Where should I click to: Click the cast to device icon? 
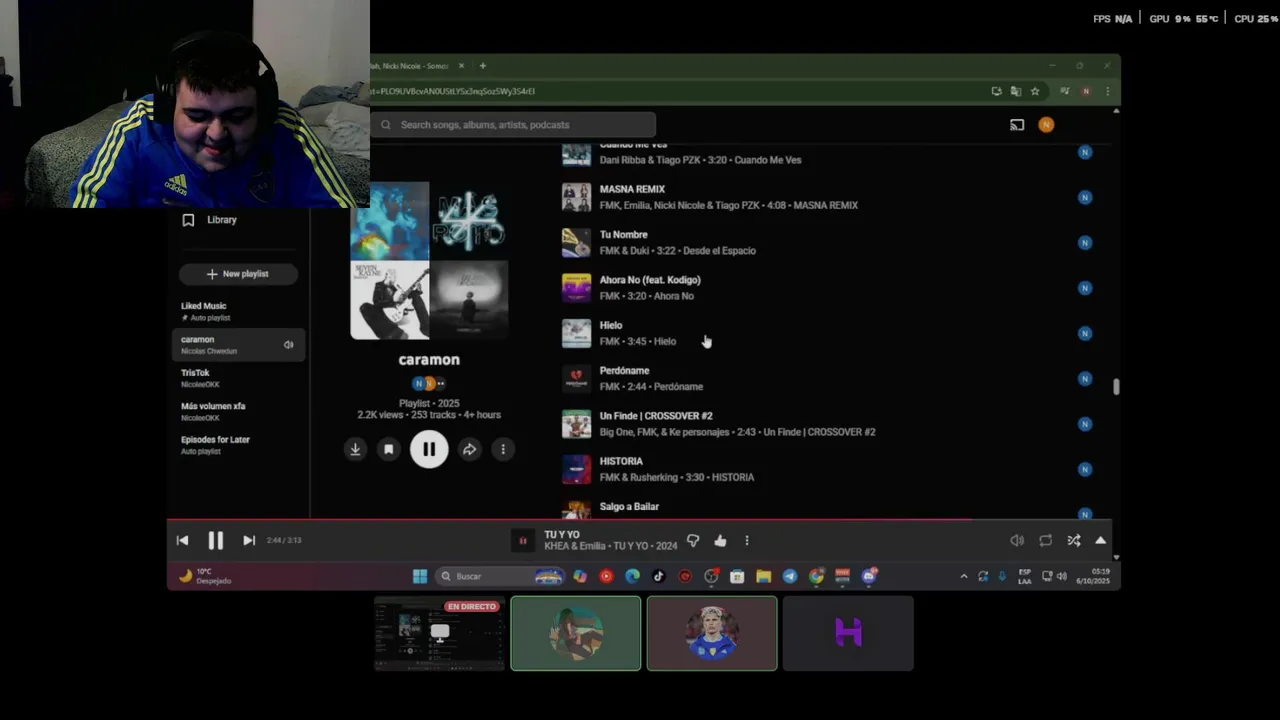pos(1017,125)
